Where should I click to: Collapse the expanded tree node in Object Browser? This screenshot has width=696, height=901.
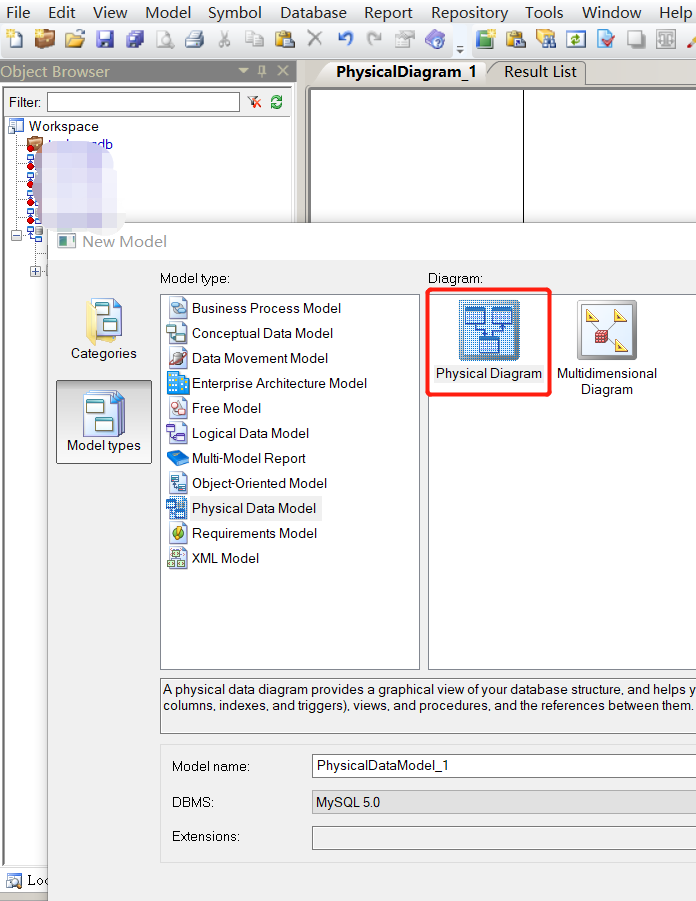(x=16, y=235)
